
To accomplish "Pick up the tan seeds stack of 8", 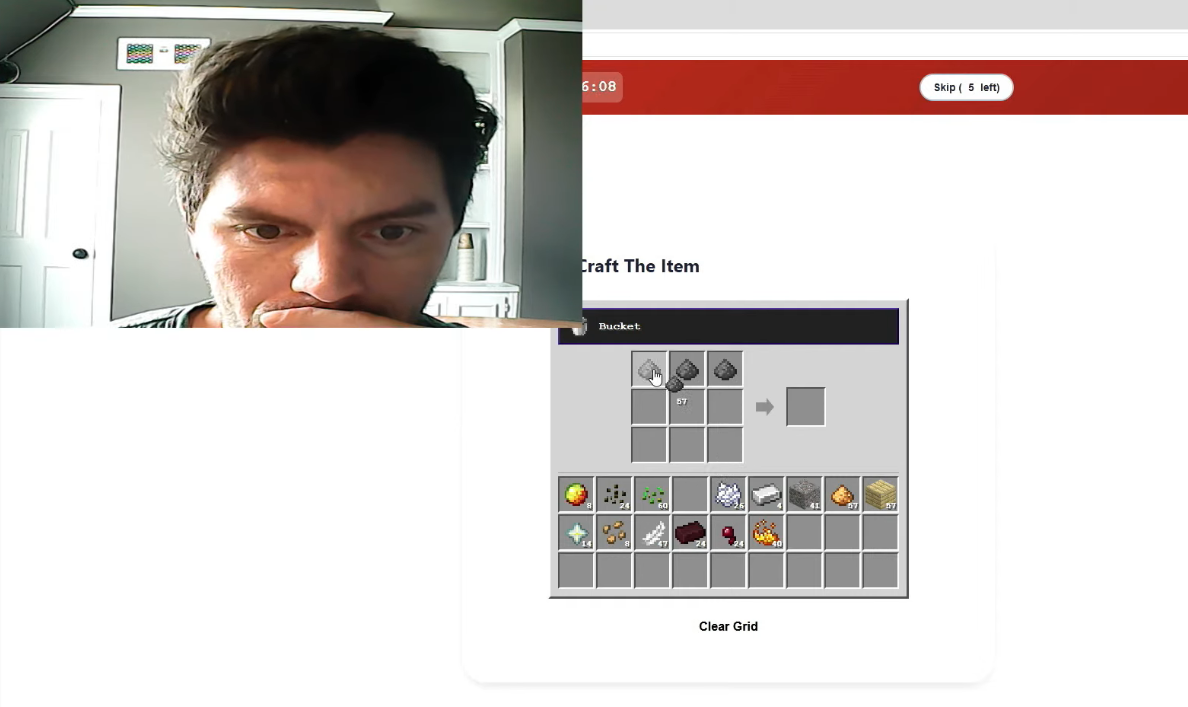I will [x=614, y=533].
